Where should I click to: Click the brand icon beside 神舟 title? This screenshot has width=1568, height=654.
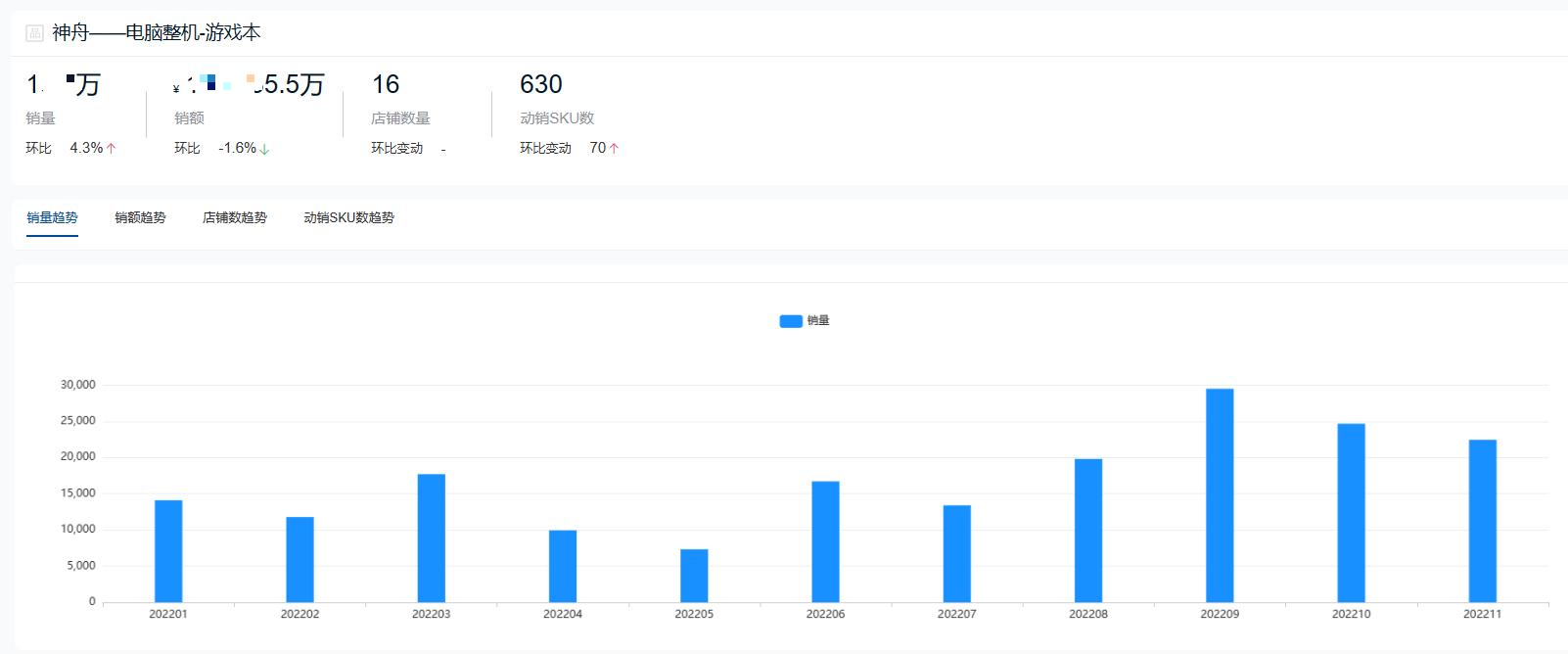34,33
